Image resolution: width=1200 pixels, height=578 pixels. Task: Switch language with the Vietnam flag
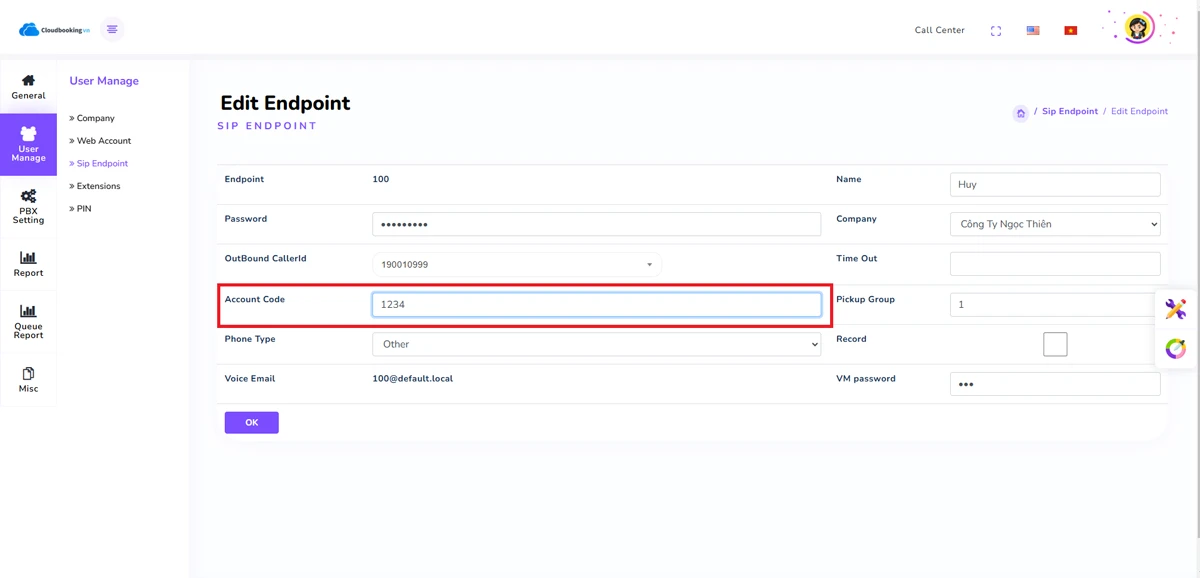[1070, 31]
